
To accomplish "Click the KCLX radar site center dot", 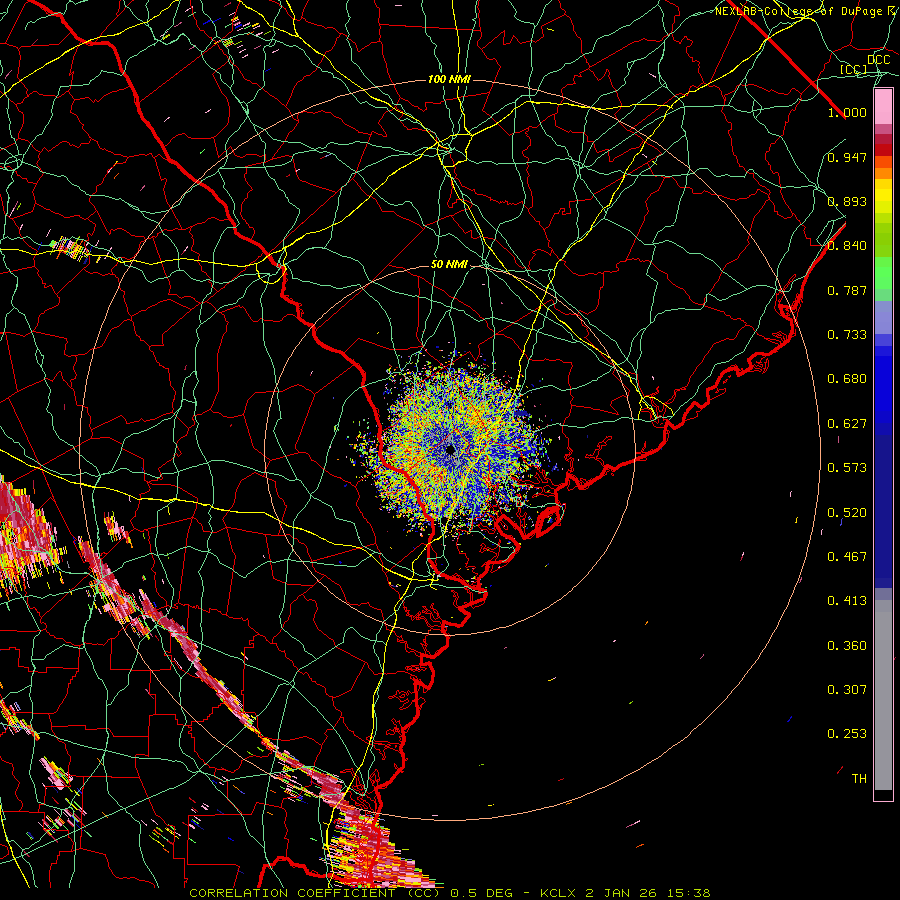I will coord(451,449).
